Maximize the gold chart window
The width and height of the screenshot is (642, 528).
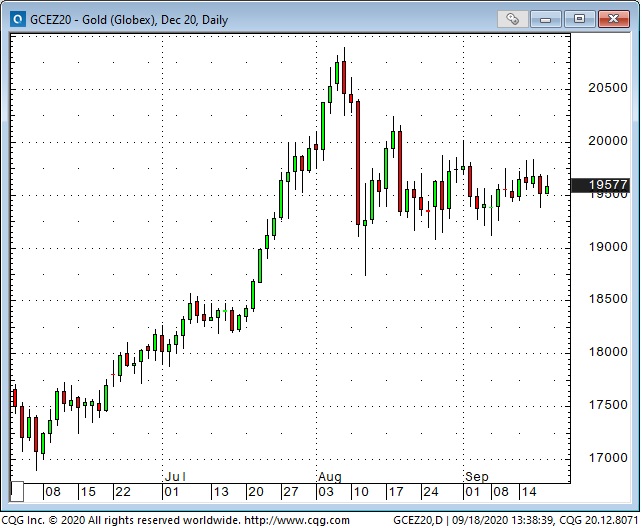tap(579, 19)
